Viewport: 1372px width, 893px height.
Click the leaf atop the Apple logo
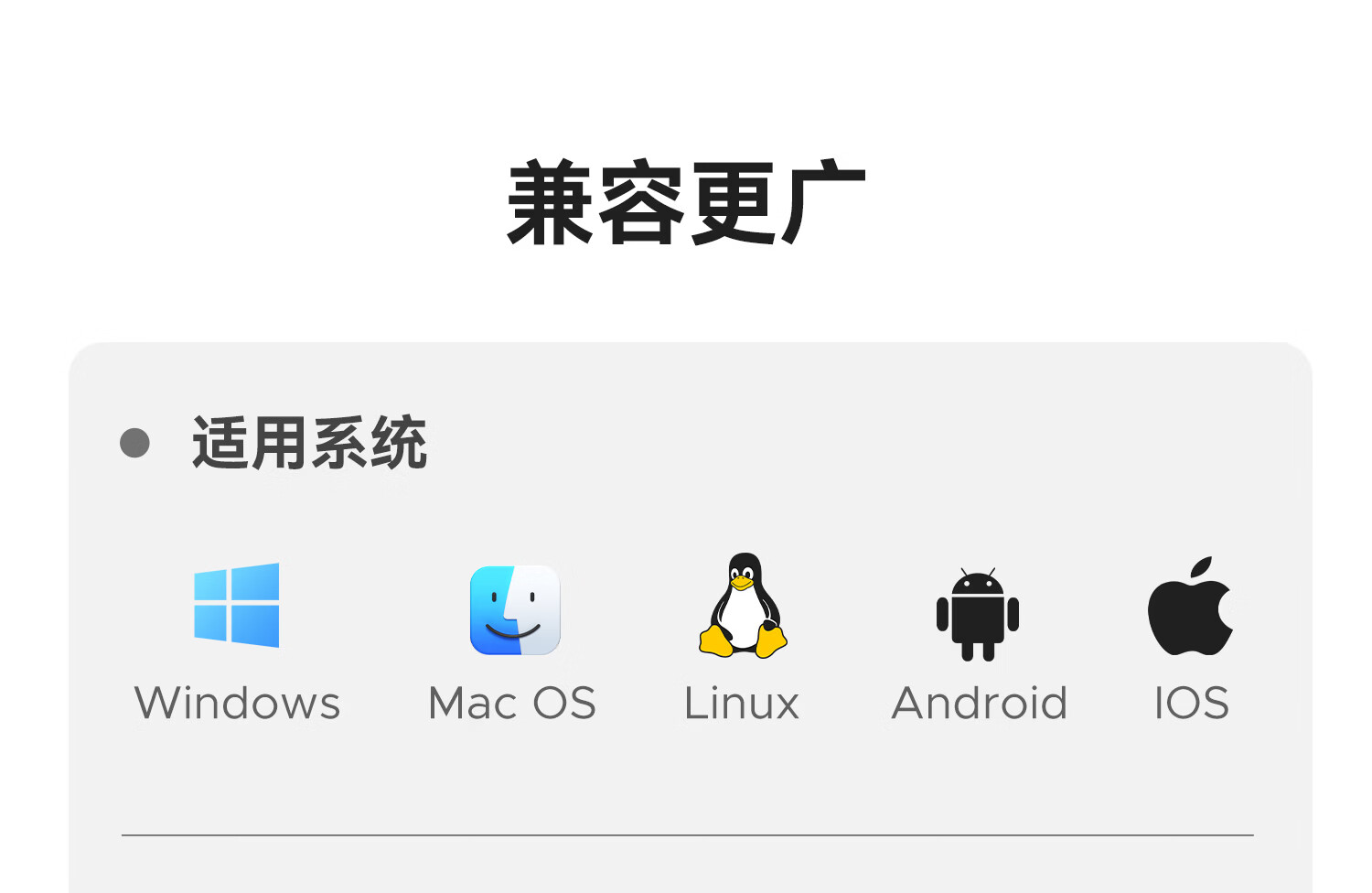1201,568
